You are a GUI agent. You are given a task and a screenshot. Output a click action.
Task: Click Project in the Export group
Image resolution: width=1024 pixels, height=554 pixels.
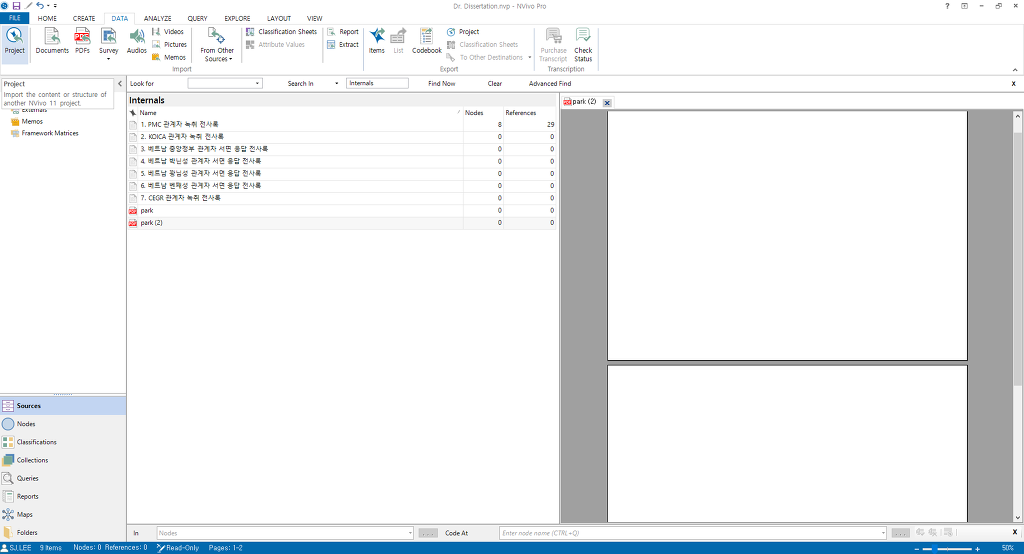point(463,31)
